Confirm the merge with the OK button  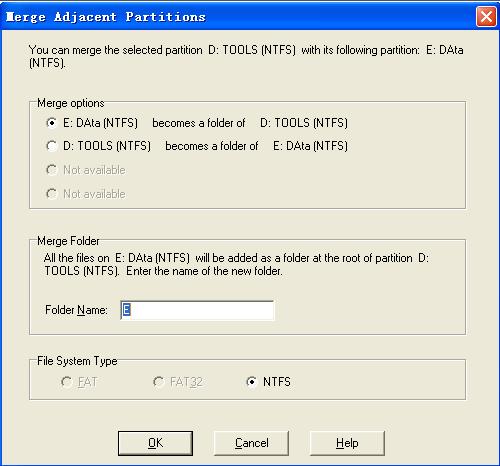155,443
